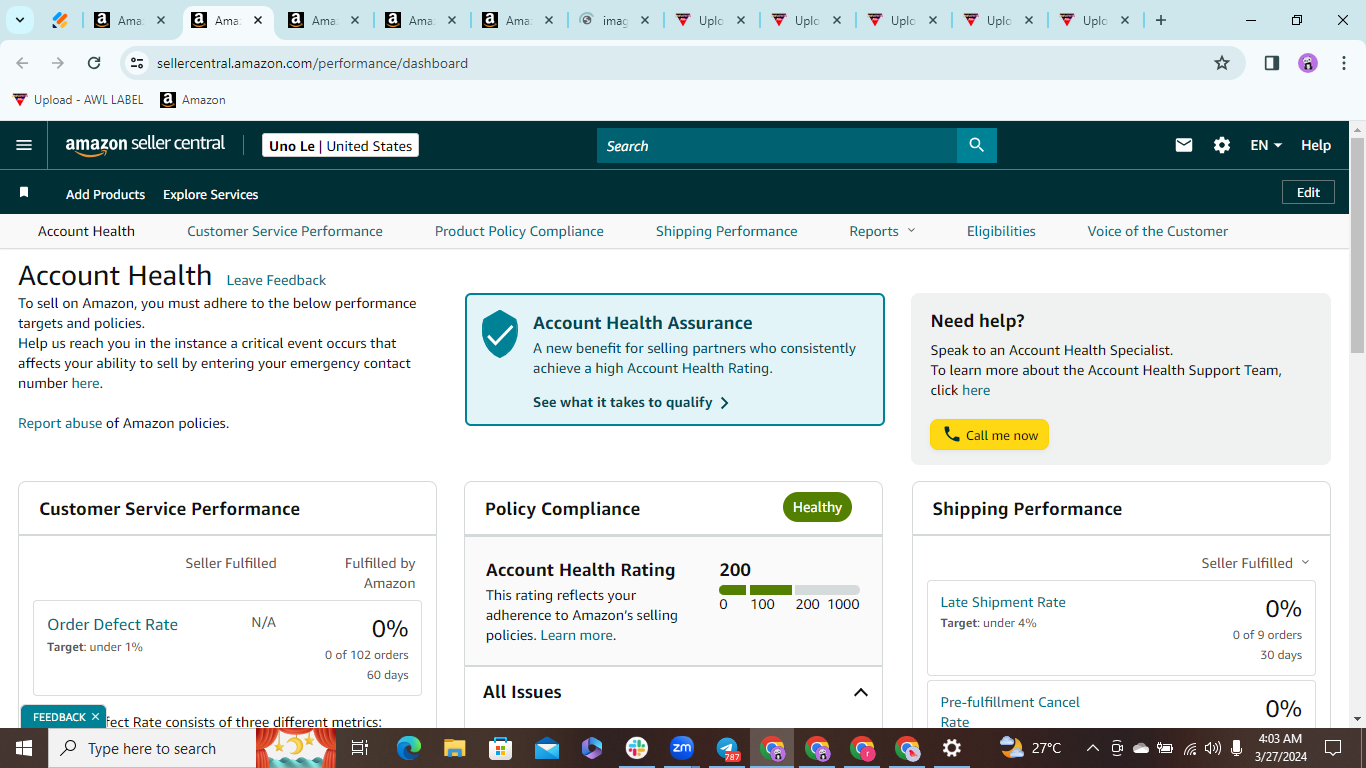Open the Mail app on taskbar
1366x768 pixels.
(x=546, y=748)
